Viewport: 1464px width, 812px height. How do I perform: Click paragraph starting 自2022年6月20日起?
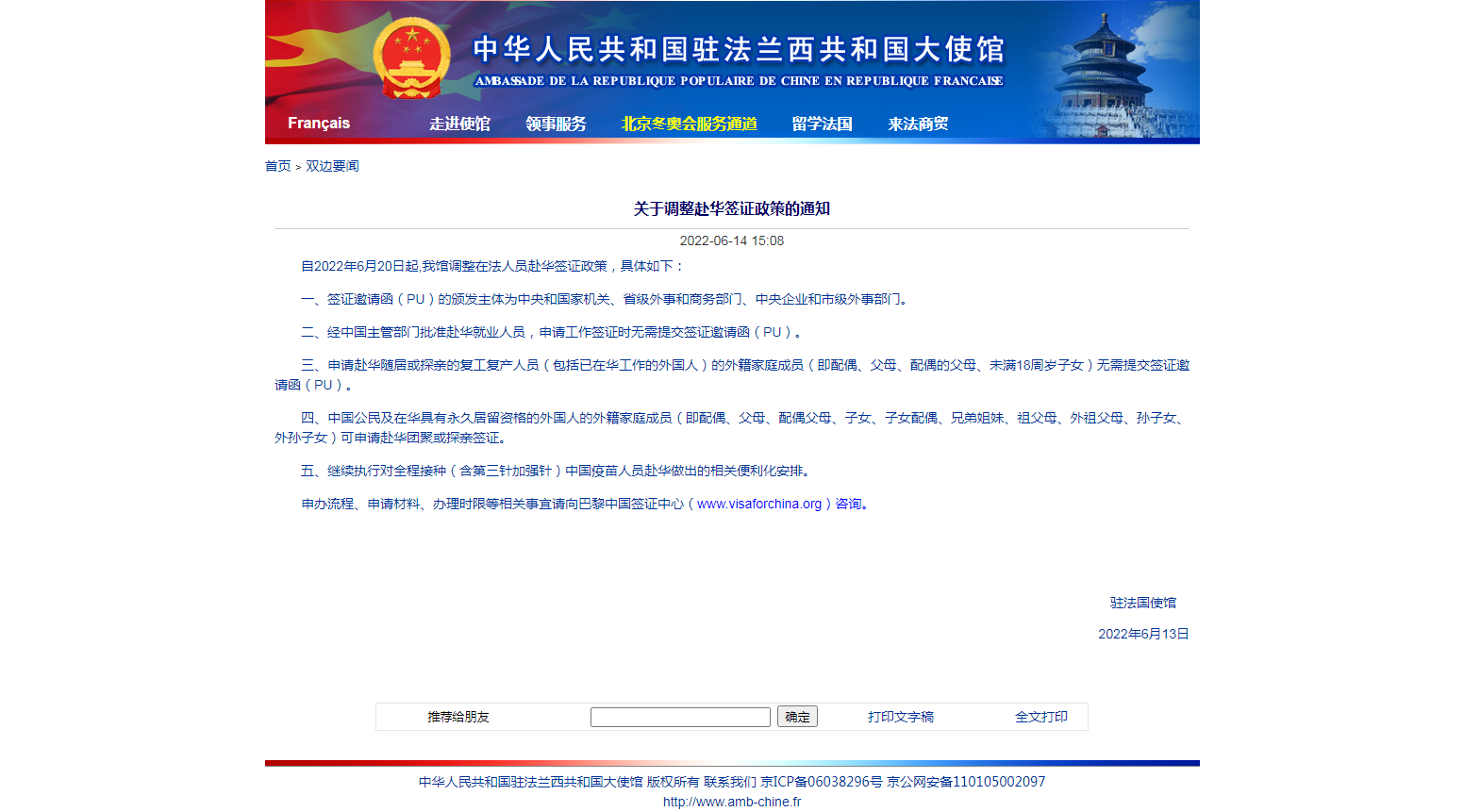493,266
